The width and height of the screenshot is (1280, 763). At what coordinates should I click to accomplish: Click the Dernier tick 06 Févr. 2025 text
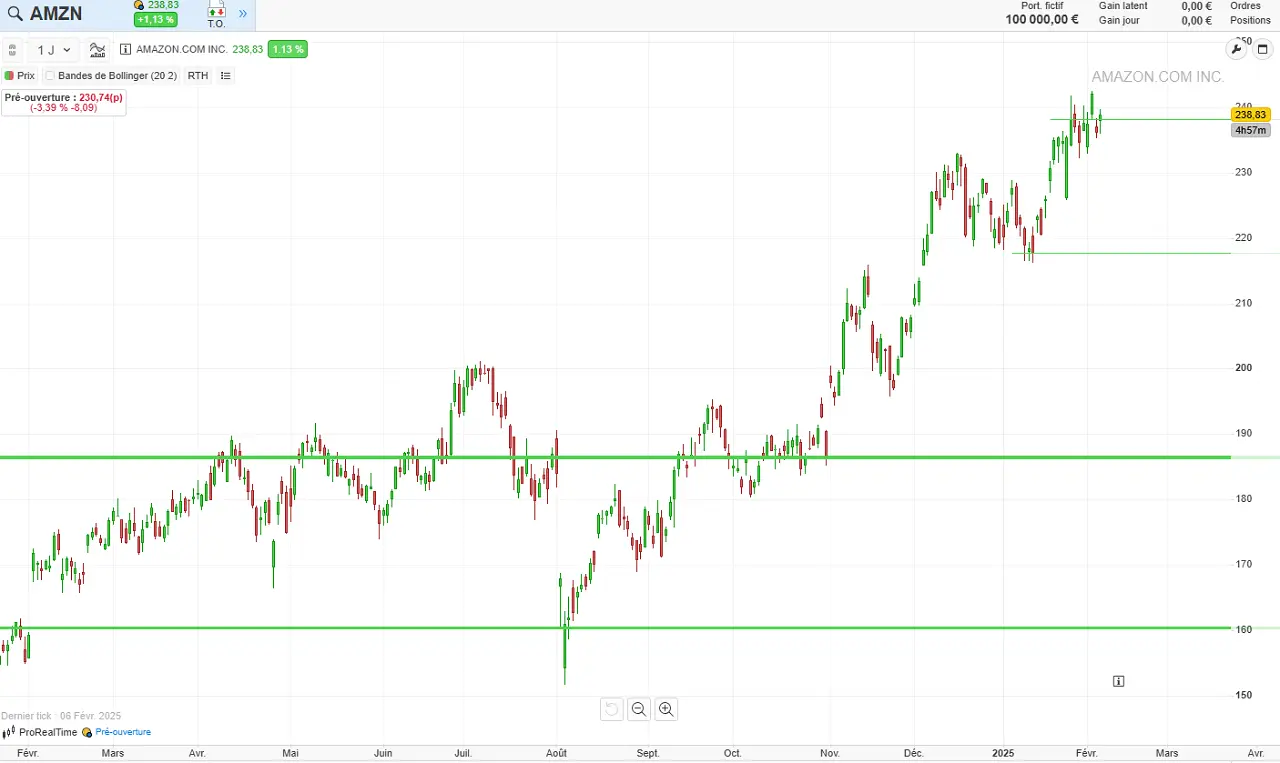pyautogui.click(x=61, y=716)
